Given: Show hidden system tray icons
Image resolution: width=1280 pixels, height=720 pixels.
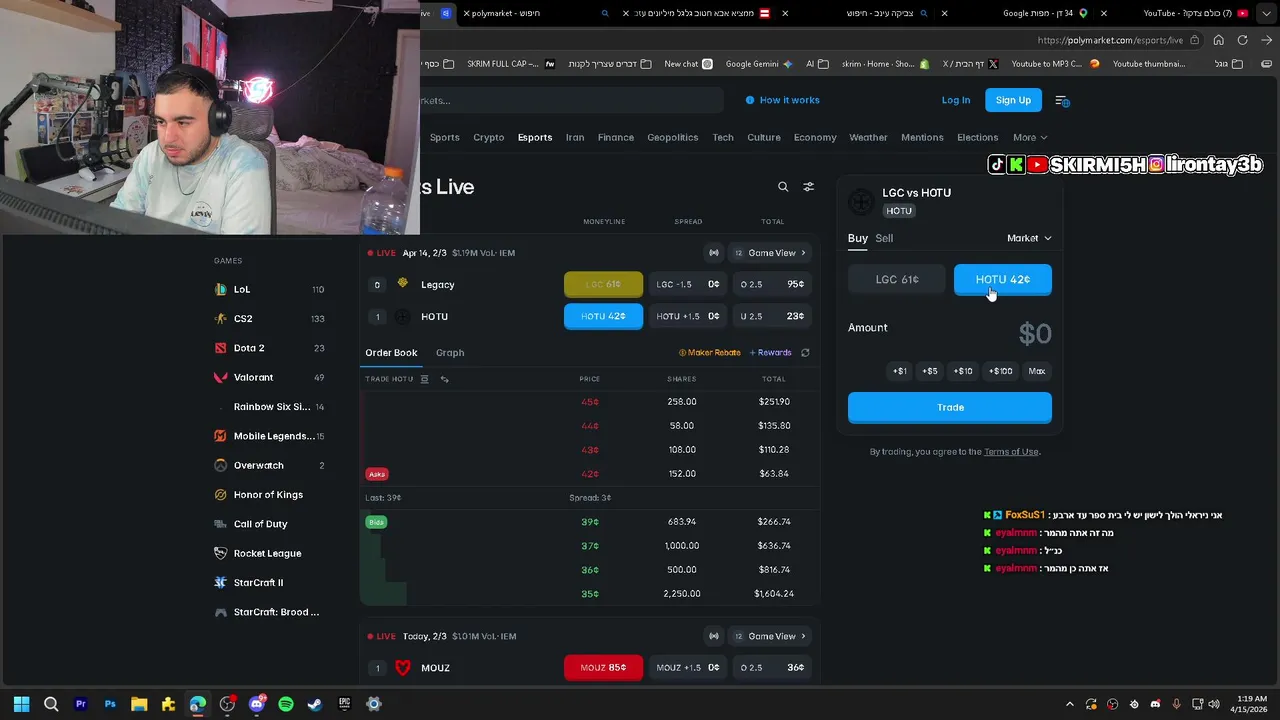Looking at the screenshot, I should click(1070, 704).
